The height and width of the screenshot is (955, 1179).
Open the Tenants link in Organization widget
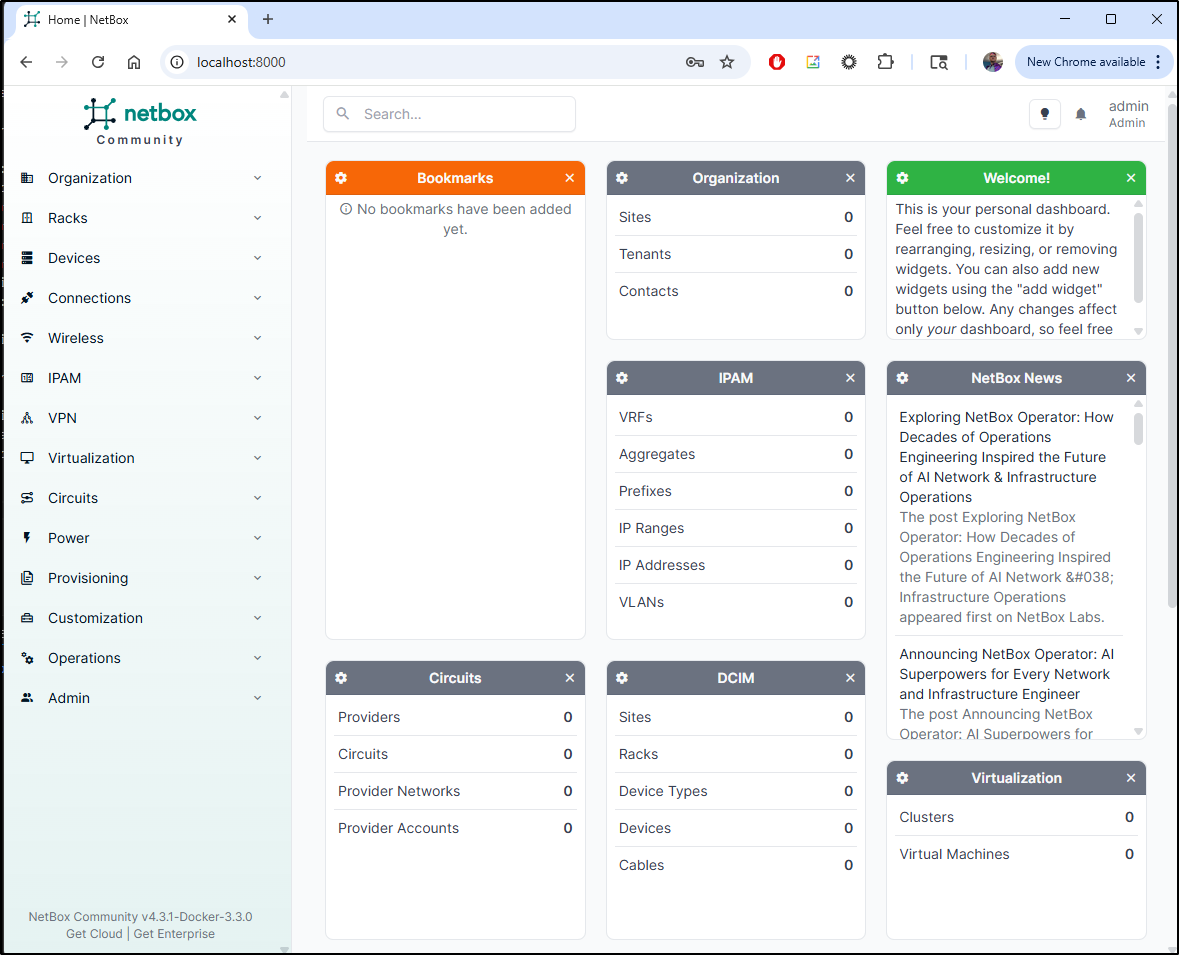(x=644, y=254)
